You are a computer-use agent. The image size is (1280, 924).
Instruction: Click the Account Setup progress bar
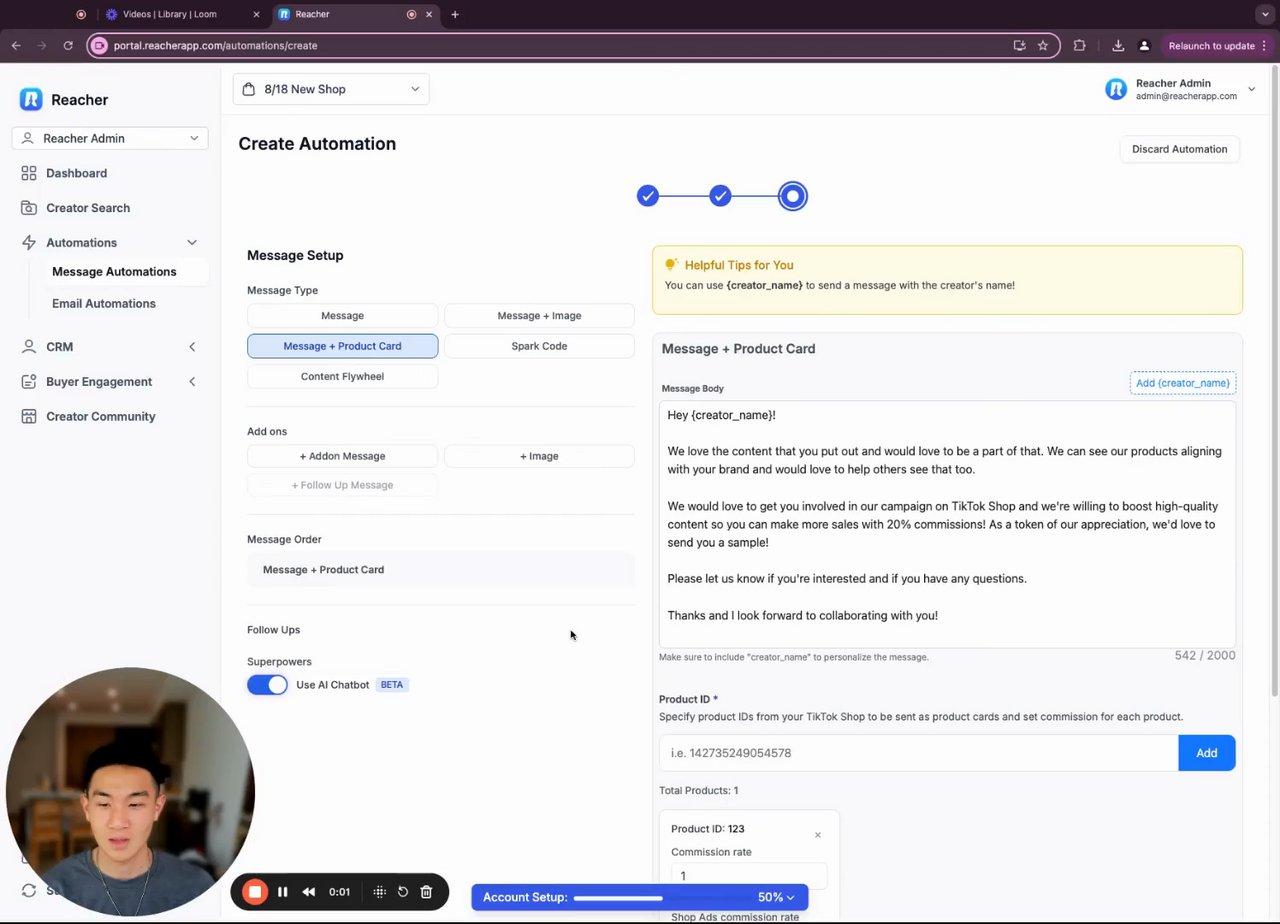pyautogui.click(x=660, y=897)
